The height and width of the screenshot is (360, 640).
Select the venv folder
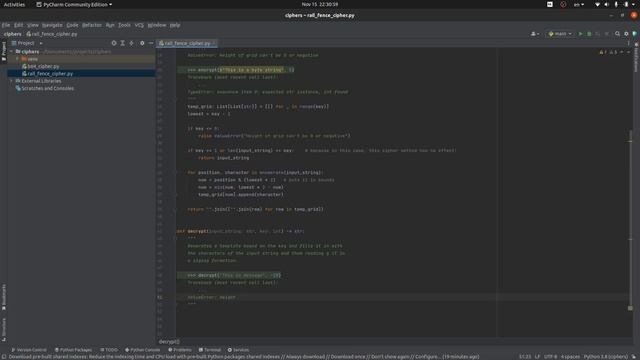pyautogui.click(x=29, y=59)
